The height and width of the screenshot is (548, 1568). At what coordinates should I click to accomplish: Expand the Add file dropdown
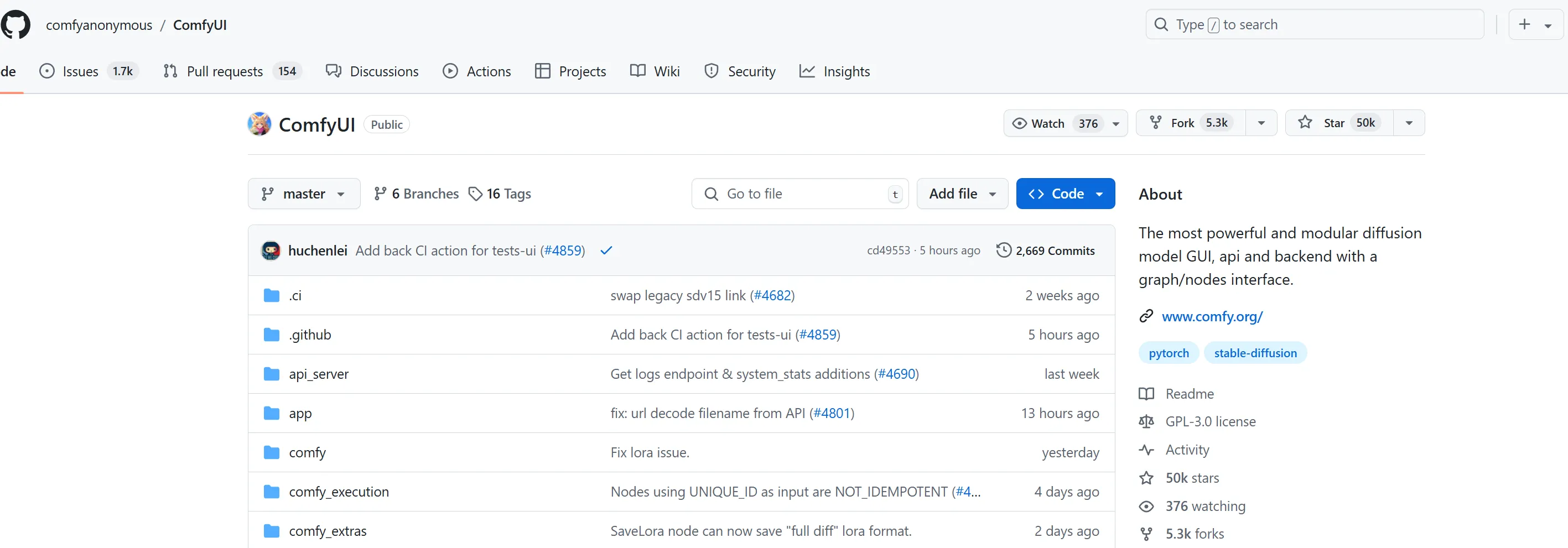962,194
